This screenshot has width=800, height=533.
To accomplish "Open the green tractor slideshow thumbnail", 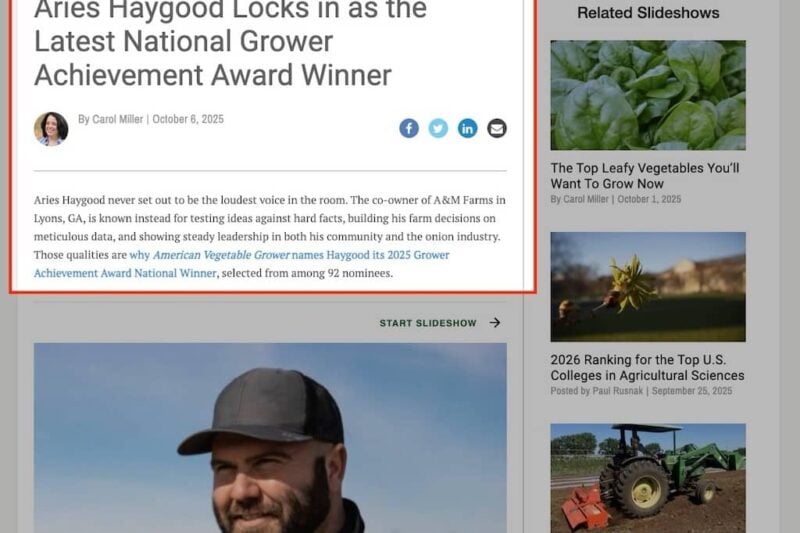I will tap(648, 478).
